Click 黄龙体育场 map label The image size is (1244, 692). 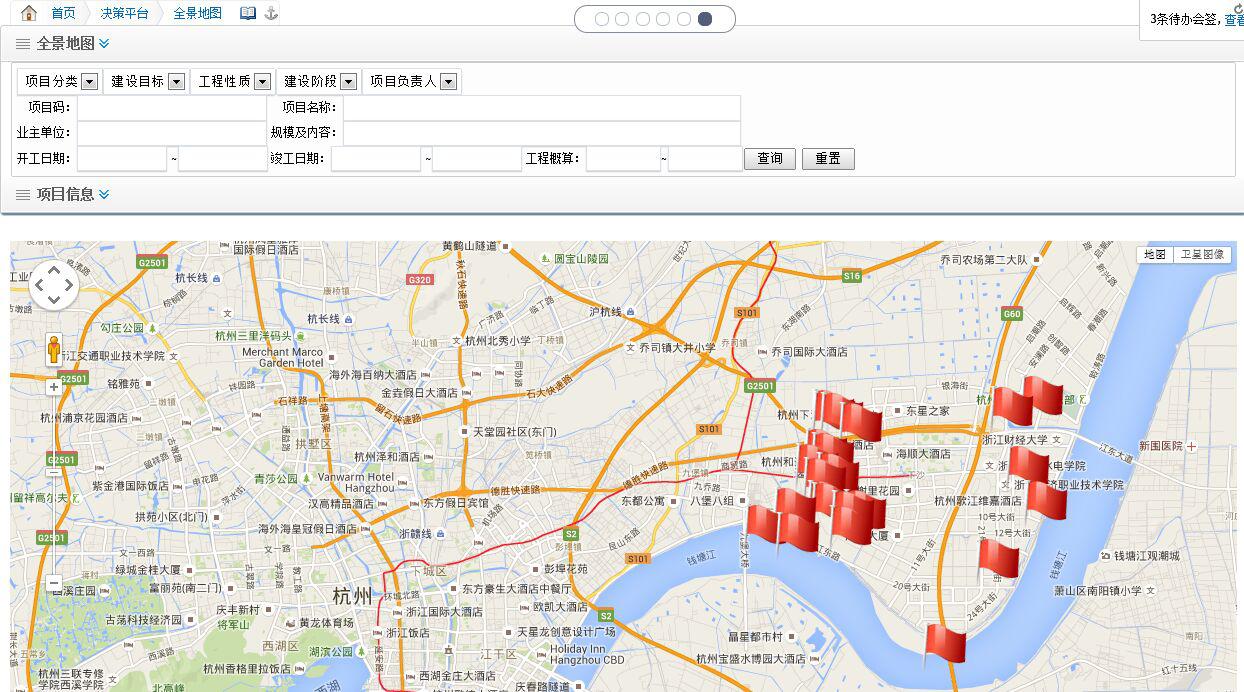click(x=325, y=623)
